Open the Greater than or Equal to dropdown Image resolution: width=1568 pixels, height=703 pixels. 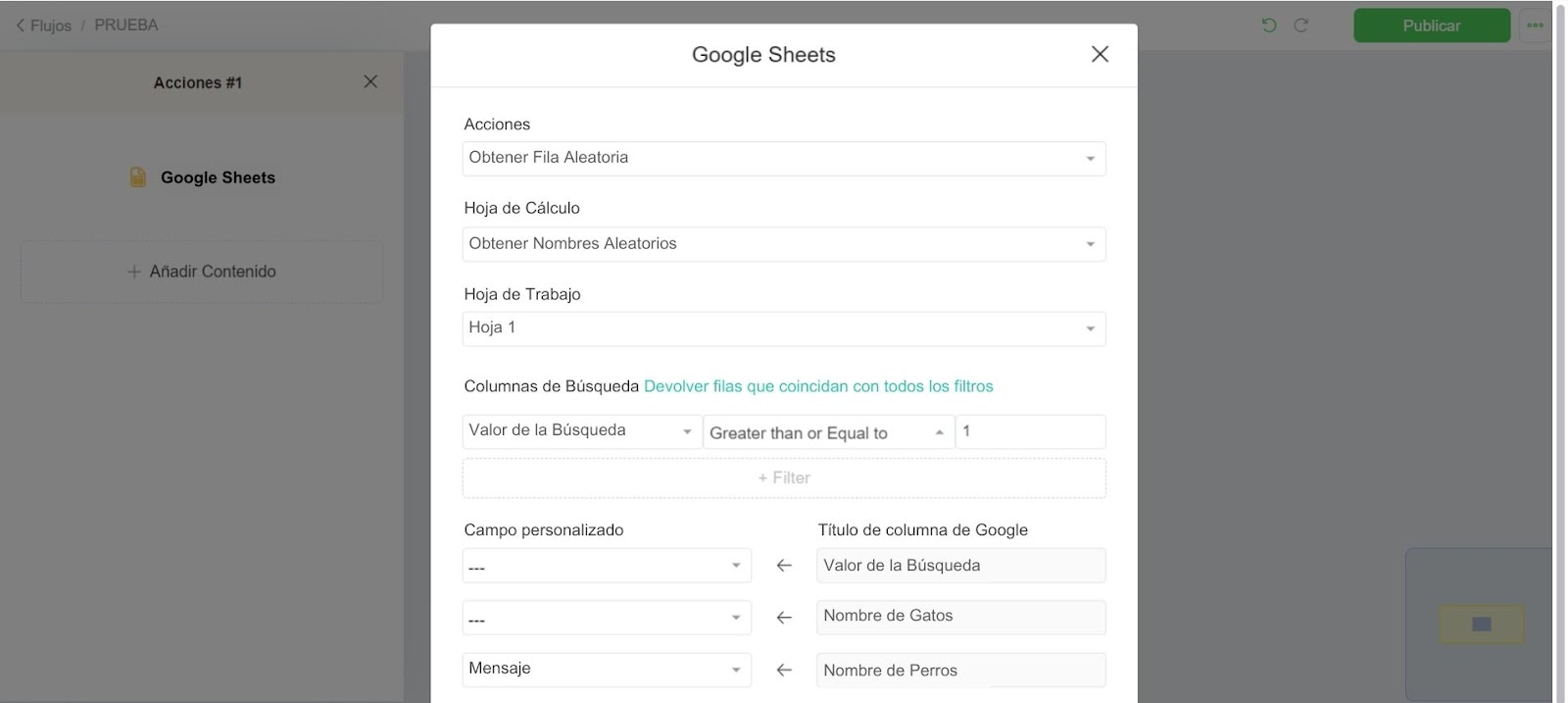[829, 432]
